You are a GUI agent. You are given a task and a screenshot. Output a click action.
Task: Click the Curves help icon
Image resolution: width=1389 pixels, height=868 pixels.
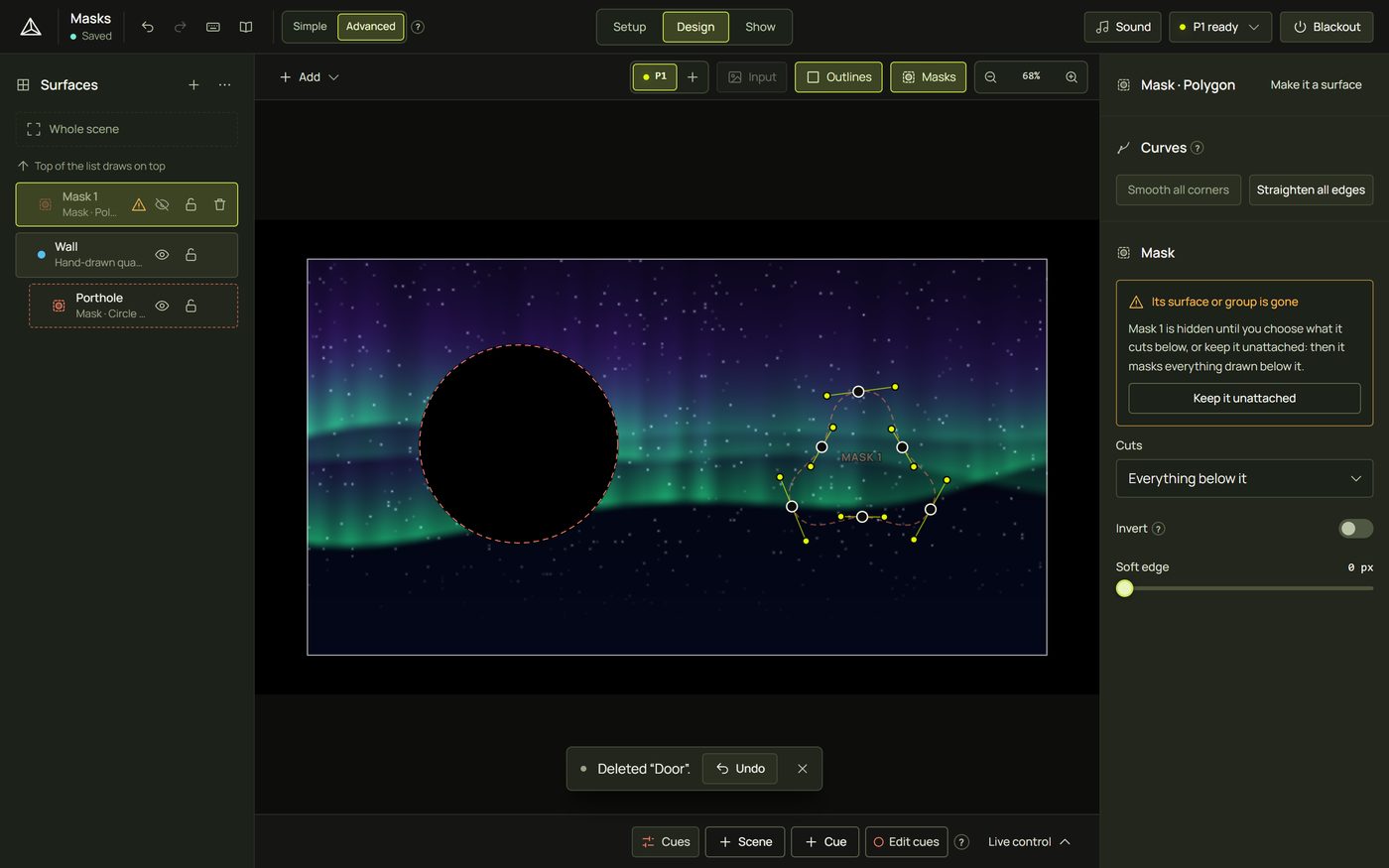(1198, 148)
